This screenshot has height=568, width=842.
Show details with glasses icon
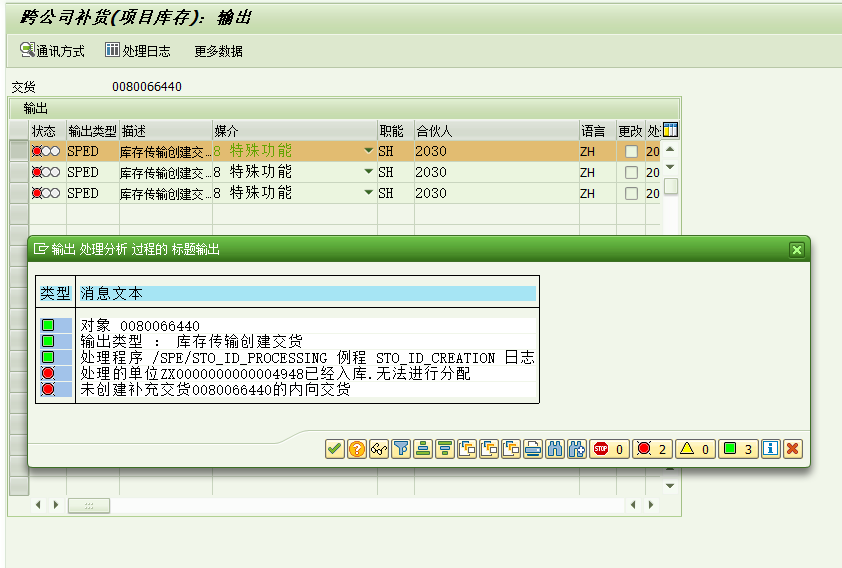(x=379, y=449)
